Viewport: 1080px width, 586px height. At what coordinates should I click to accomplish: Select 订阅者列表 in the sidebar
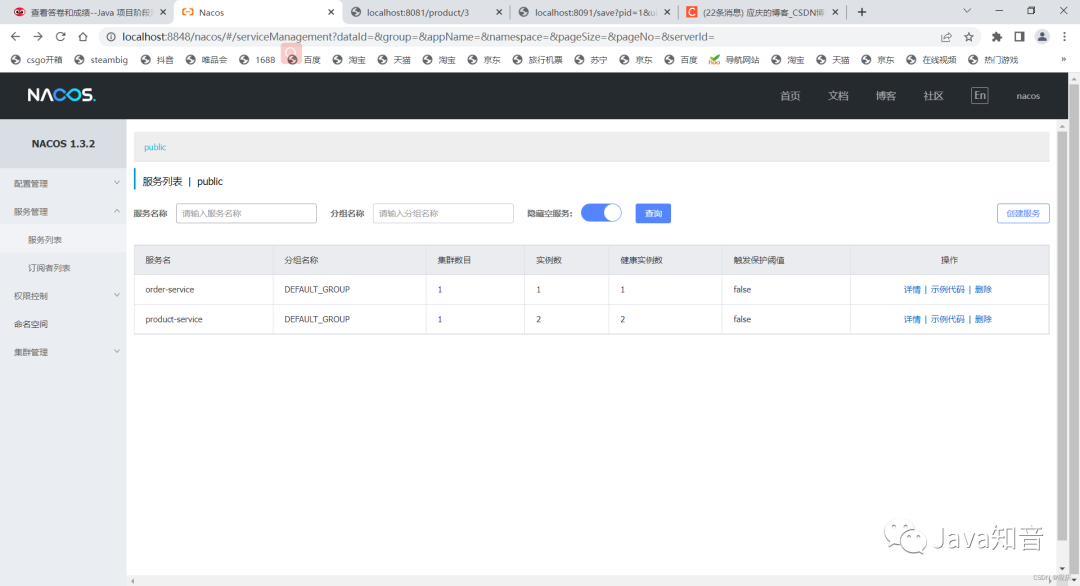point(49,268)
